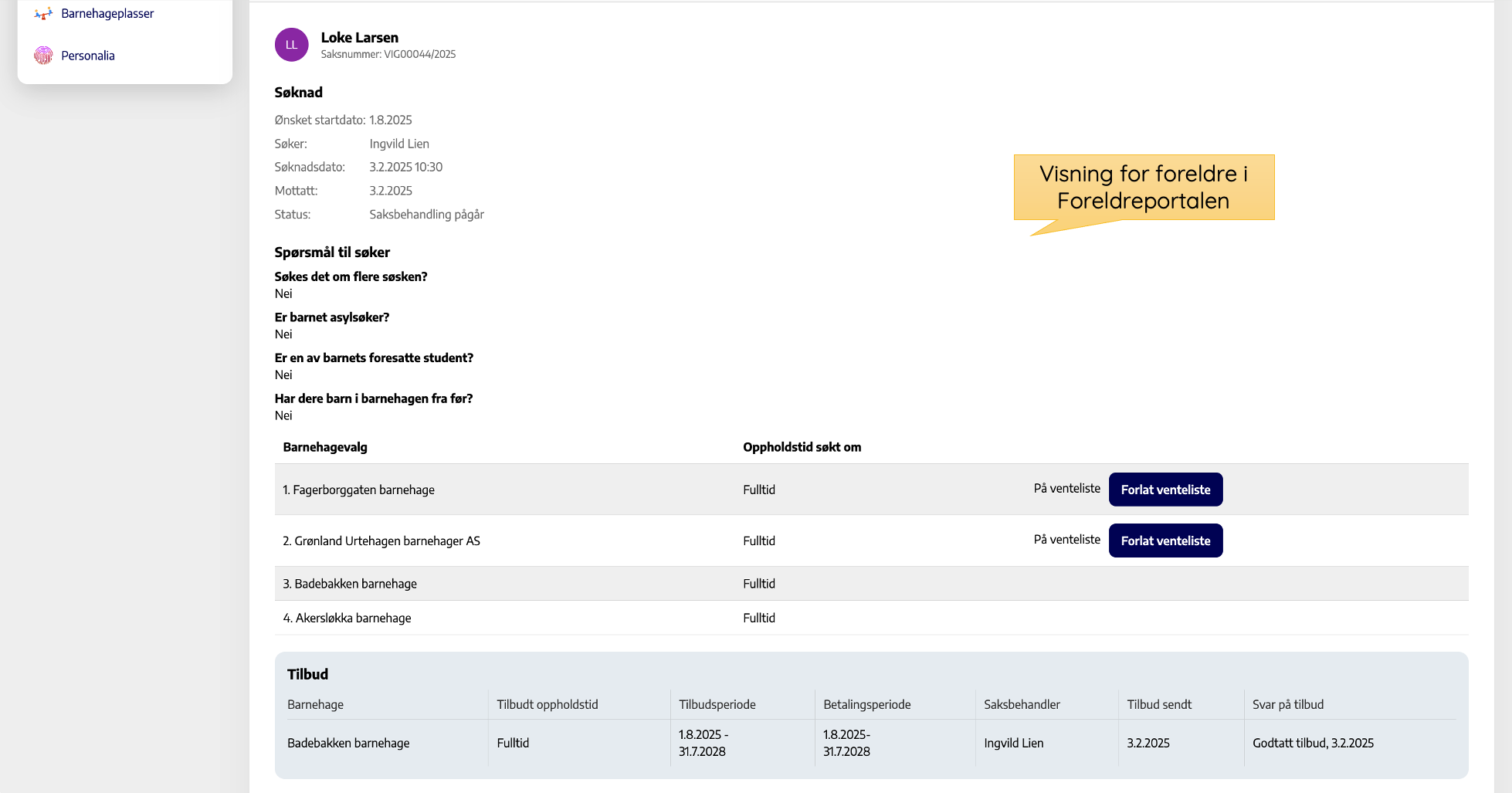
Task: Select the 3. Badebakken barnehage row
Action: click(x=349, y=584)
